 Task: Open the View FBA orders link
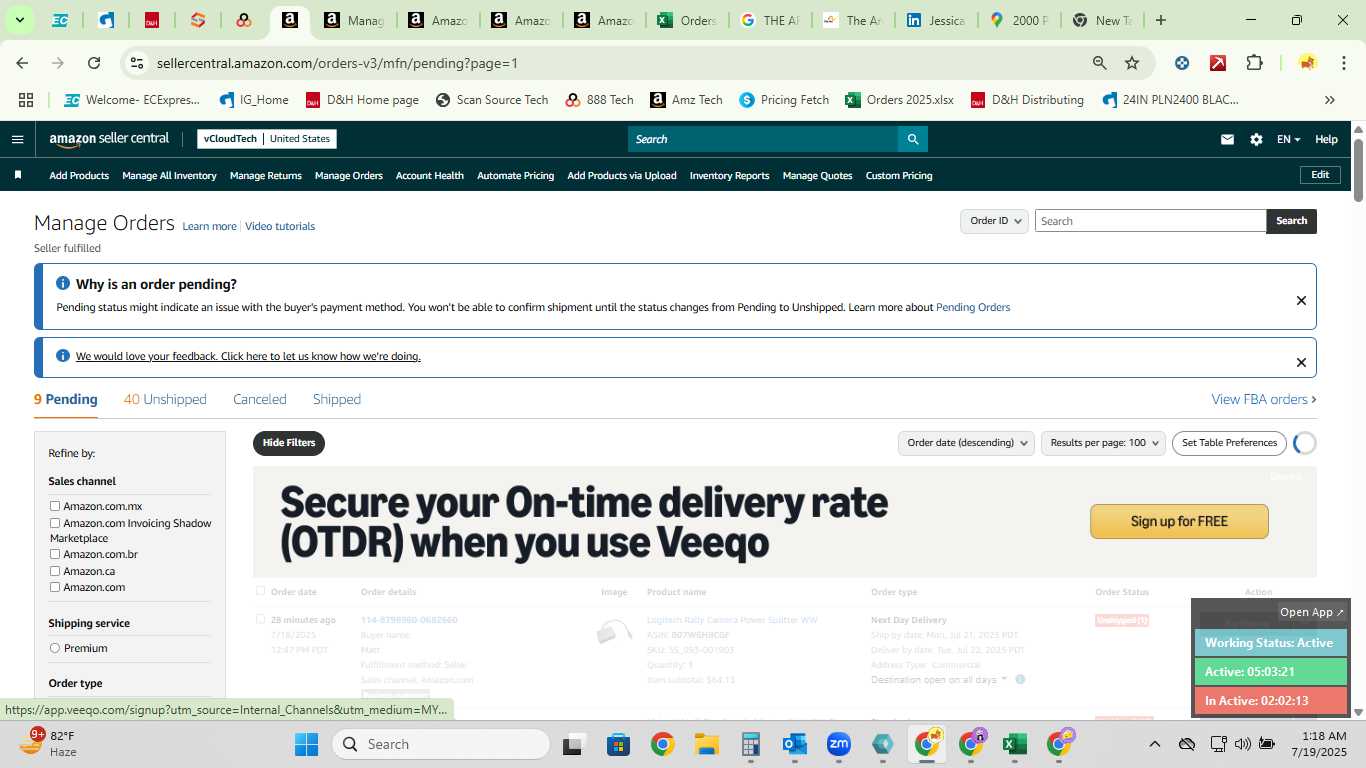1264,399
